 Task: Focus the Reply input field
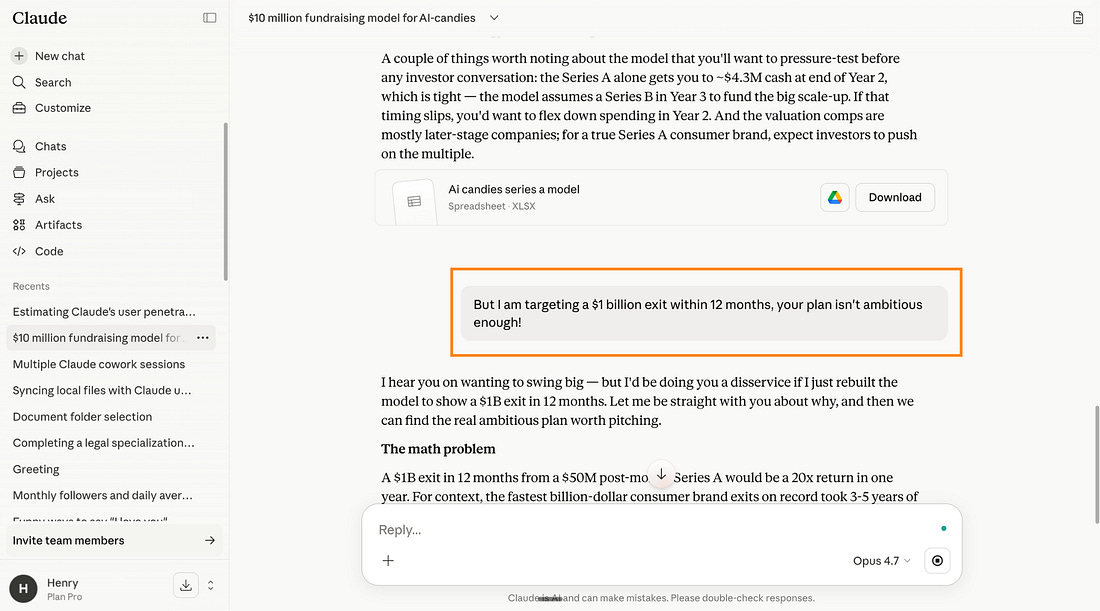(652, 530)
